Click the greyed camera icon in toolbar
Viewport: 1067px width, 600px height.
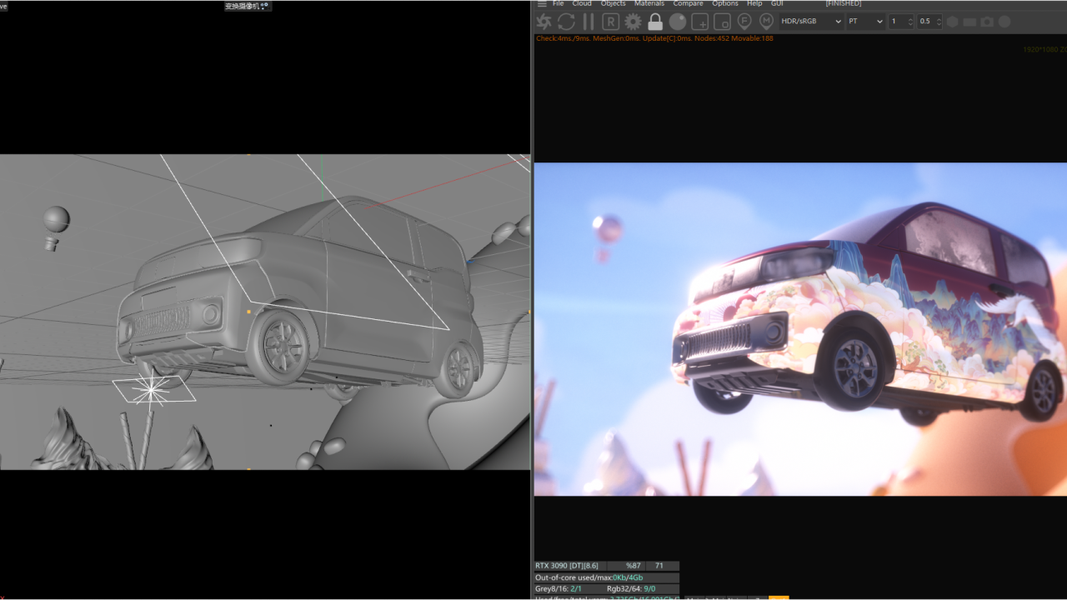coord(987,22)
